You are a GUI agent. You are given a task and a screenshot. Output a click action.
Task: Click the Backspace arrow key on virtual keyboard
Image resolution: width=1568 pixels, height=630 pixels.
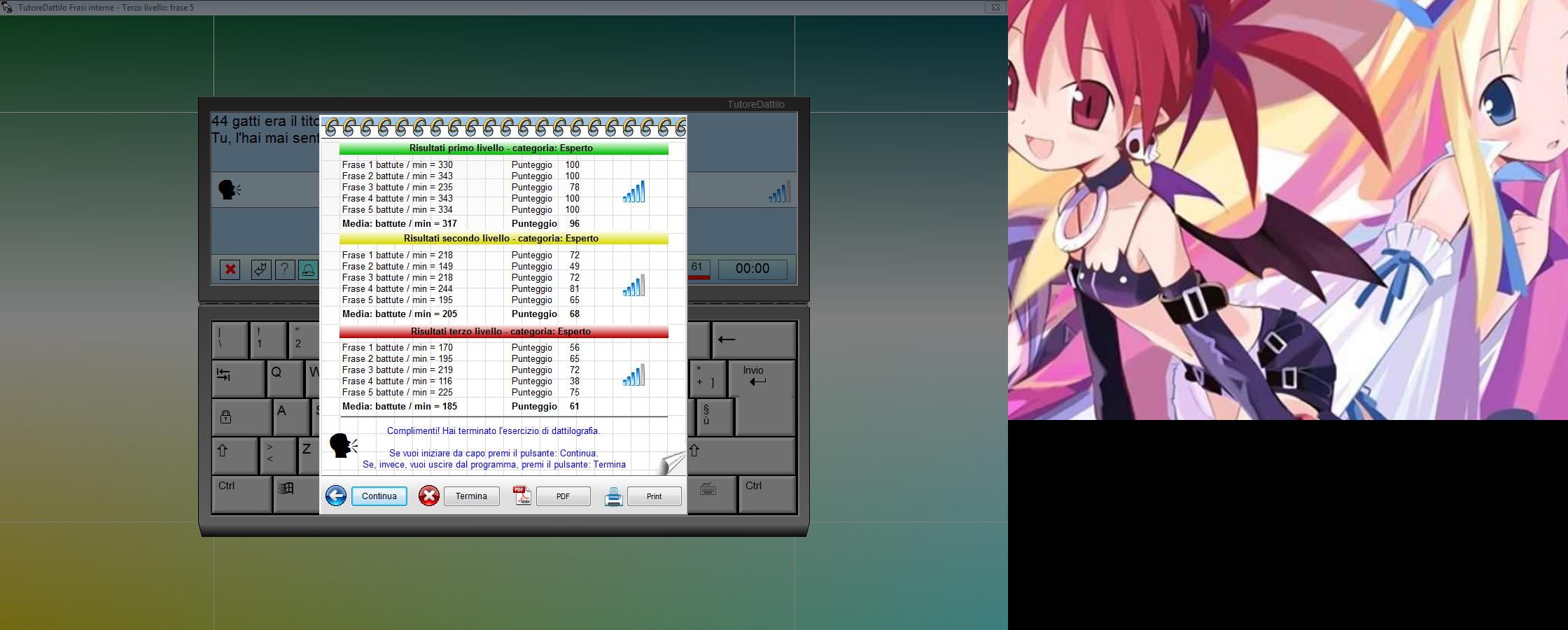tap(754, 339)
